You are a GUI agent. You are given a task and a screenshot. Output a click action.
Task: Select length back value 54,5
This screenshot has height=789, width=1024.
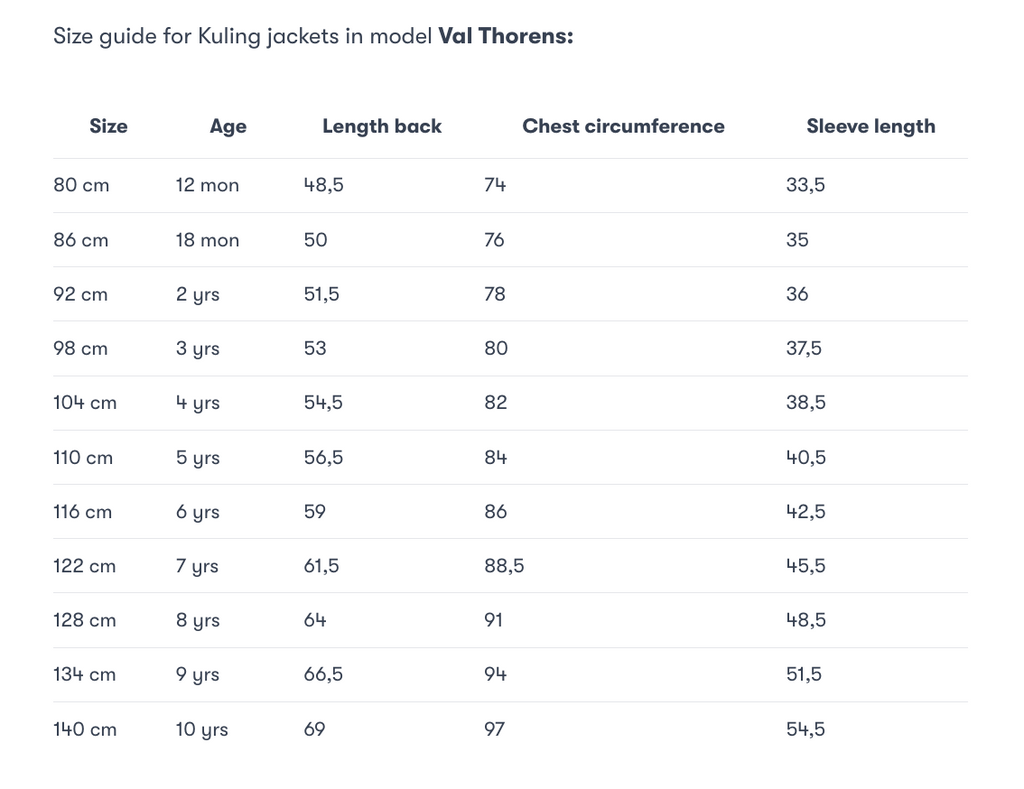click(x=323, y=402)
